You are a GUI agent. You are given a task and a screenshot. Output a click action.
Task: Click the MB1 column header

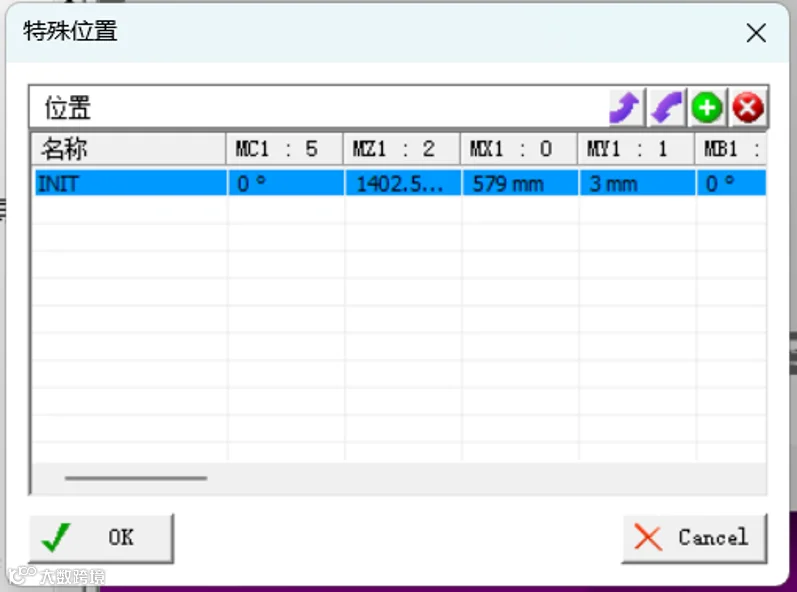(730, 149)
